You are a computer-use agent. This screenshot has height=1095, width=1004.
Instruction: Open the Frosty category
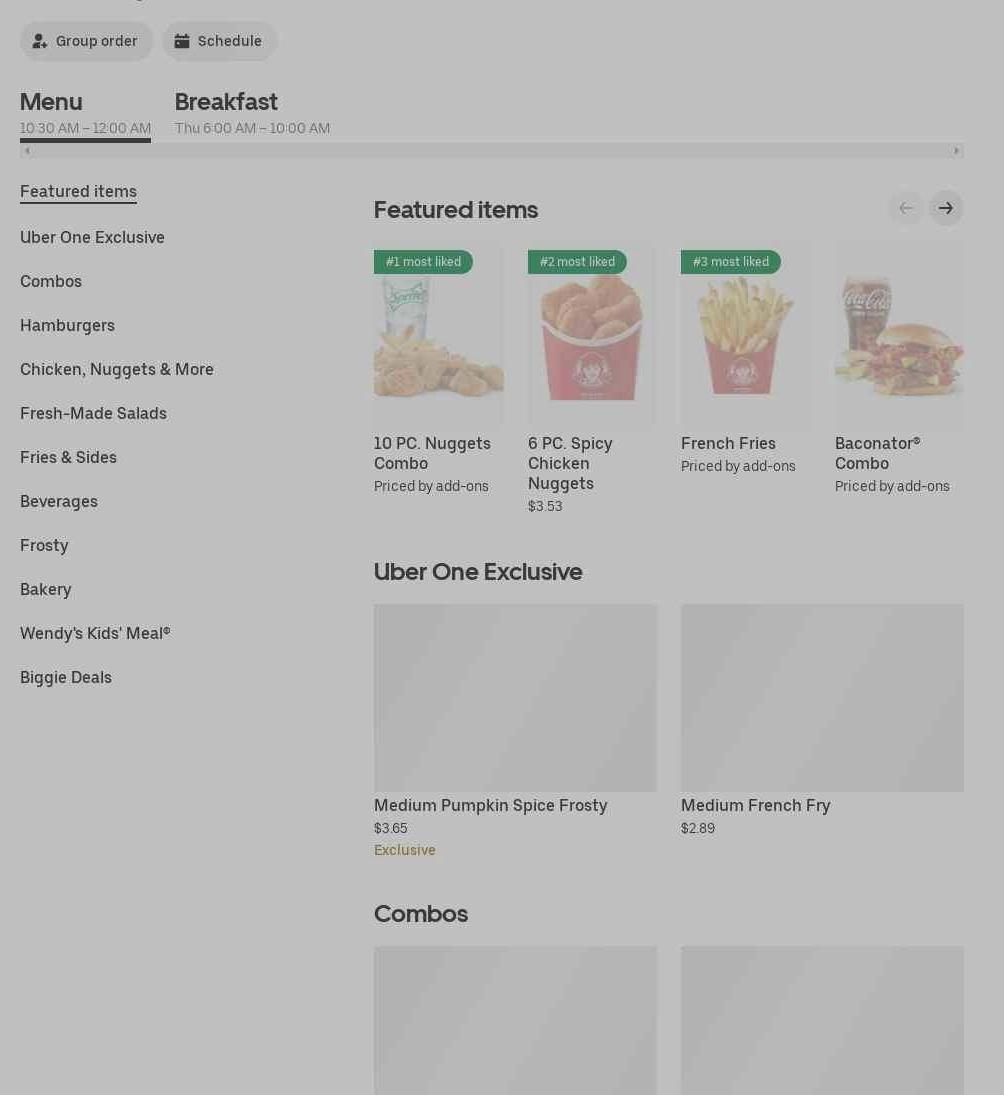pos(44,545)
